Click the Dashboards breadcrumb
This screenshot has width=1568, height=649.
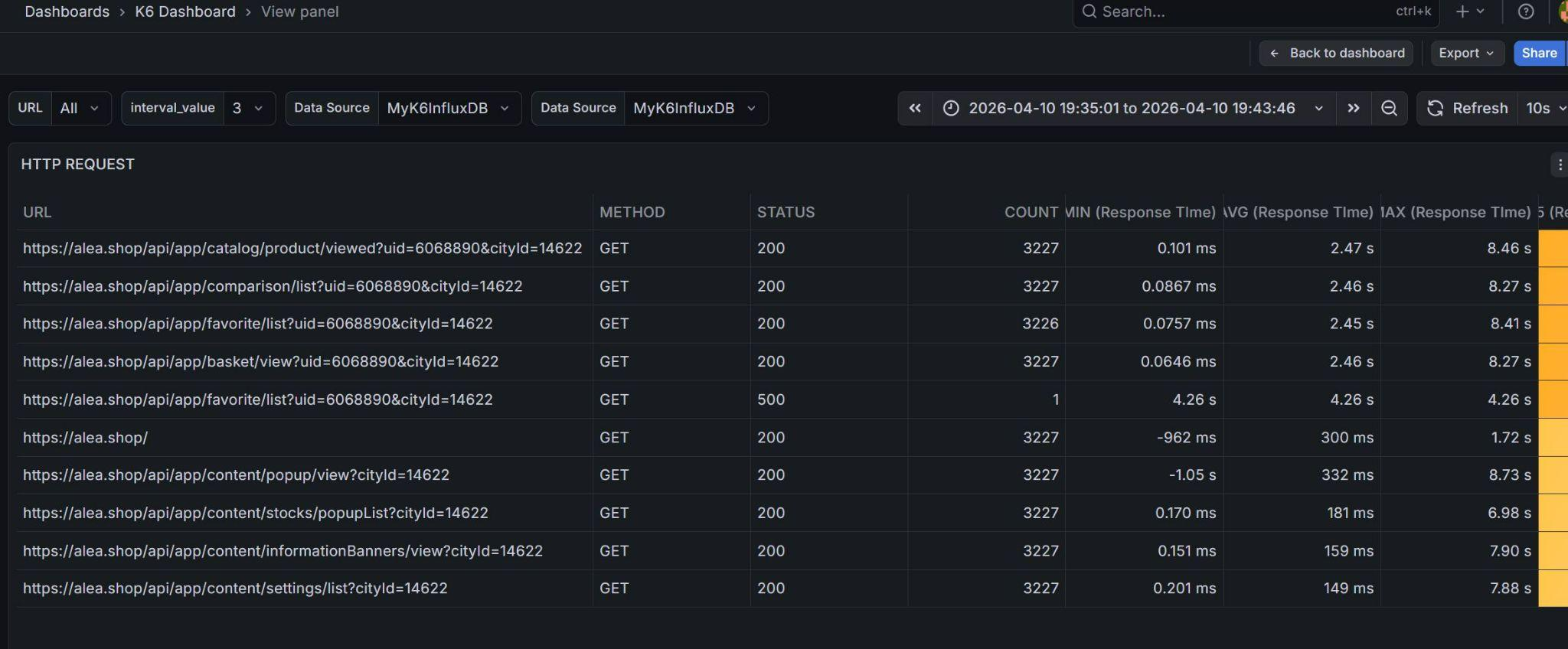tap(67, 11)
